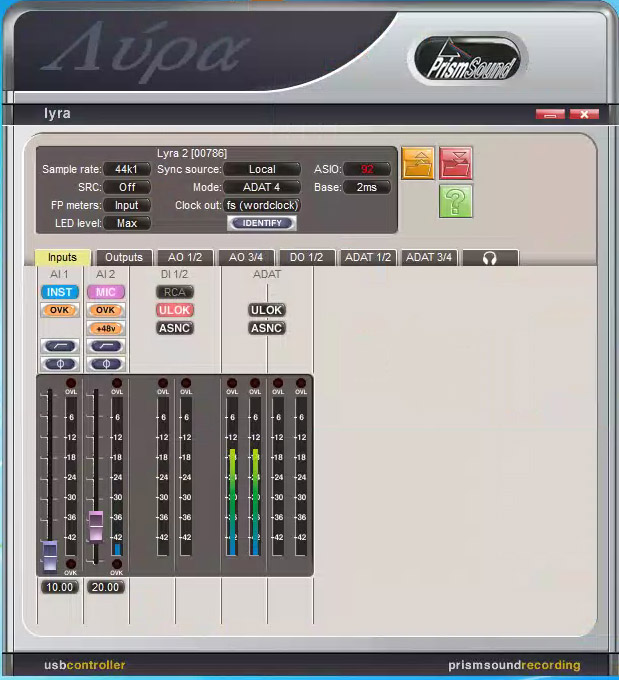Toggle the AI 1 phase invert icon
This screenshot has width=619, height=680.
(x=60, y=364)
